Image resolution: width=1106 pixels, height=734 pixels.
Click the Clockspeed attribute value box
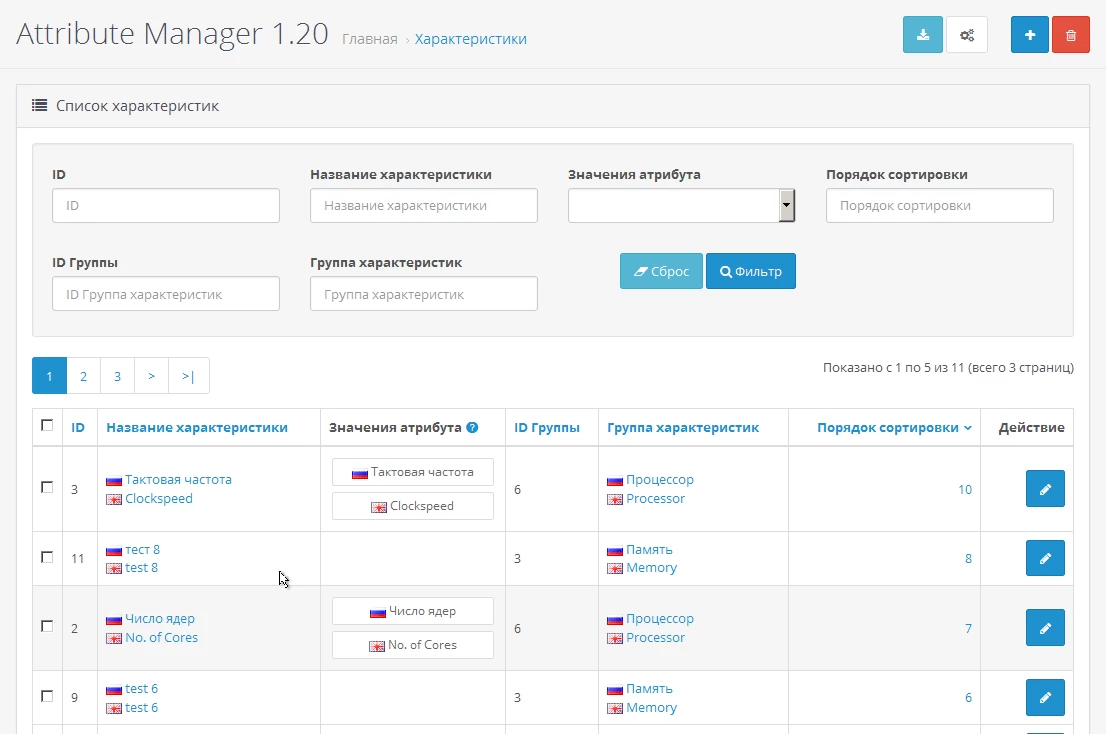[413, 506]
